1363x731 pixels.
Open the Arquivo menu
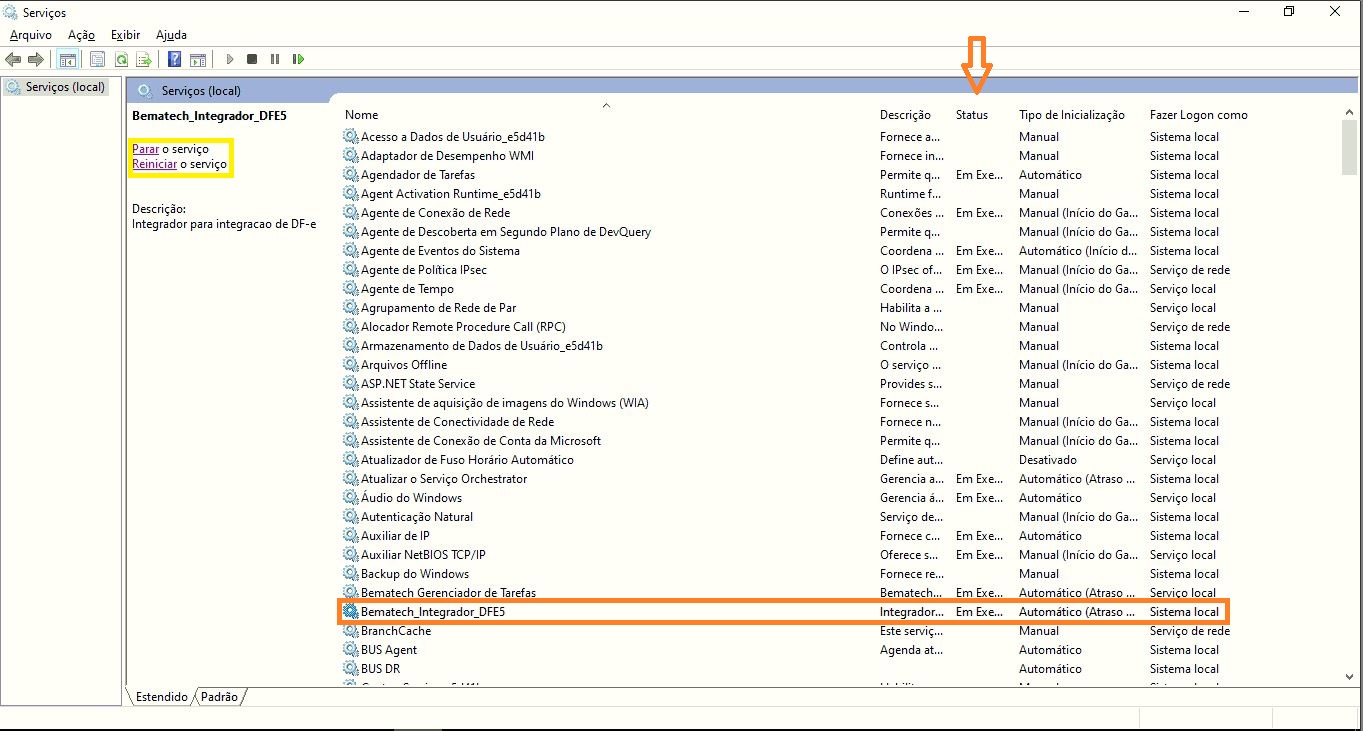click(31, 35)
